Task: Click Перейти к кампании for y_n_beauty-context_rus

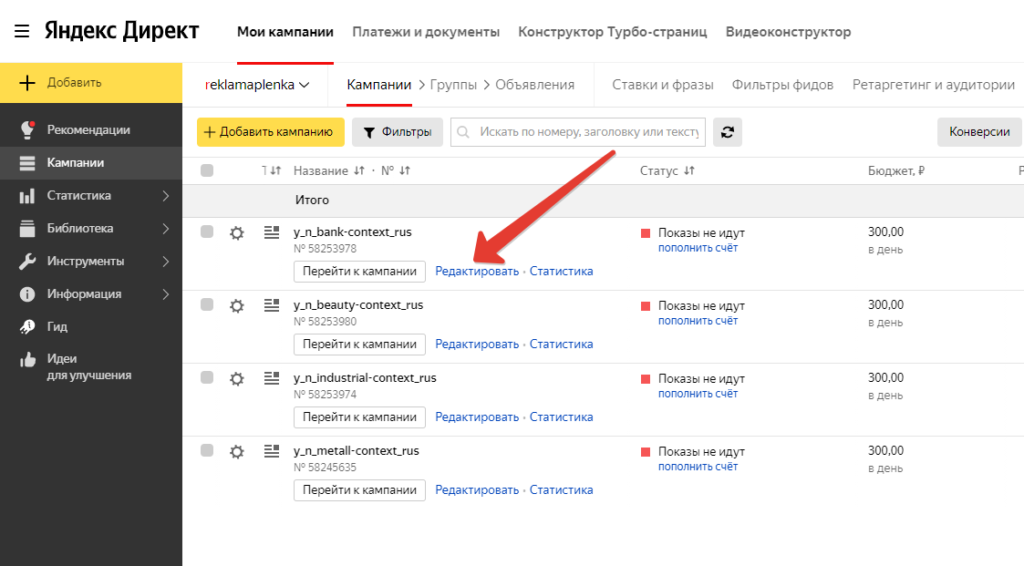Action: click(360, 344)
